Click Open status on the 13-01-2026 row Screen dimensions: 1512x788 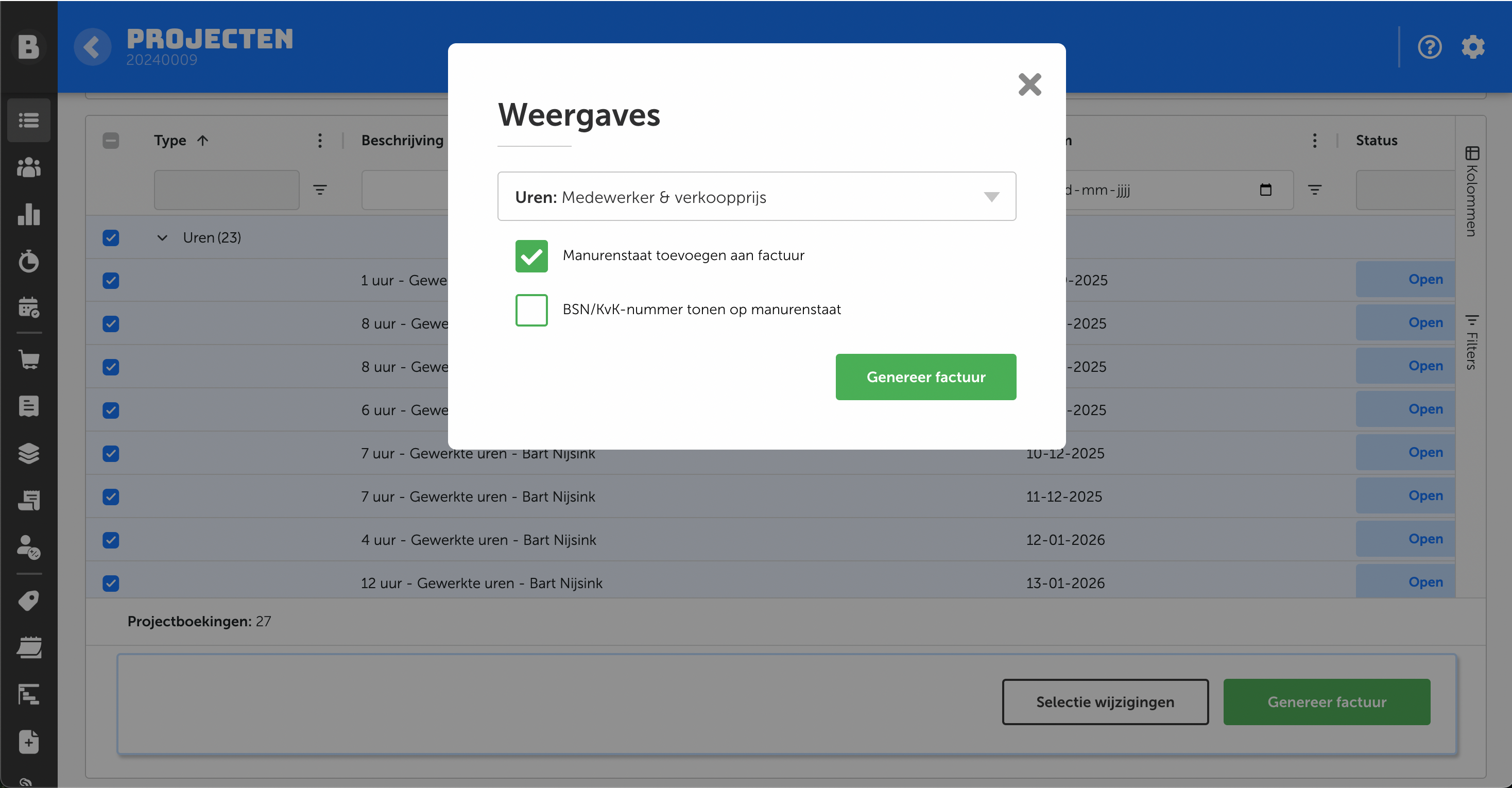[1404, 582]
